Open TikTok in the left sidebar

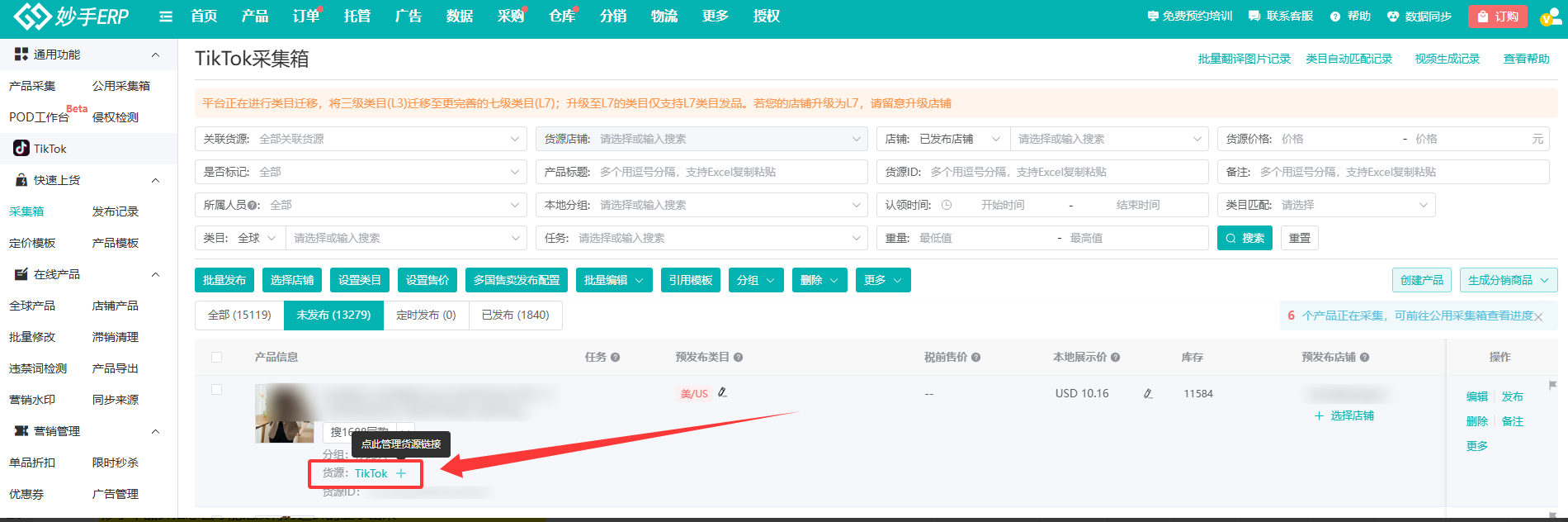50,149
